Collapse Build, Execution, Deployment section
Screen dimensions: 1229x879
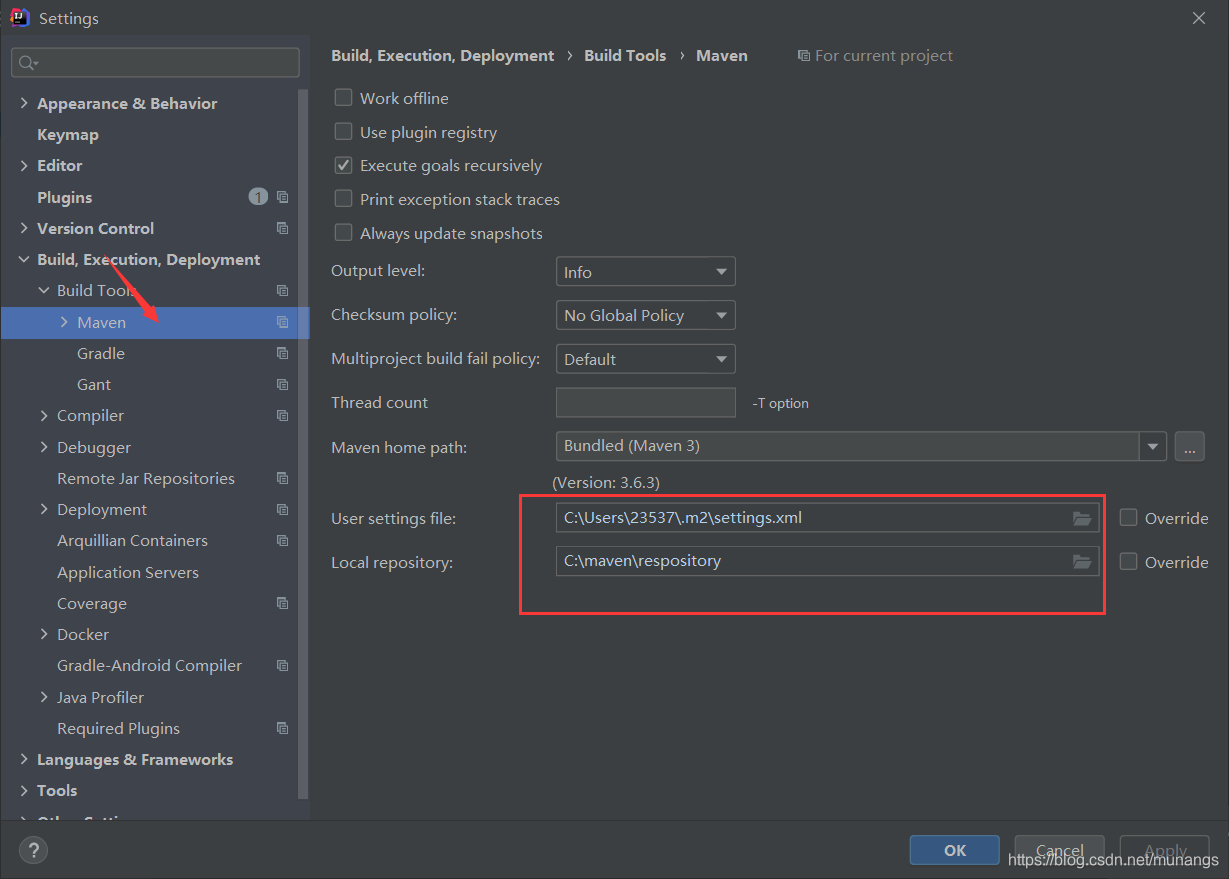click(24, 259)
